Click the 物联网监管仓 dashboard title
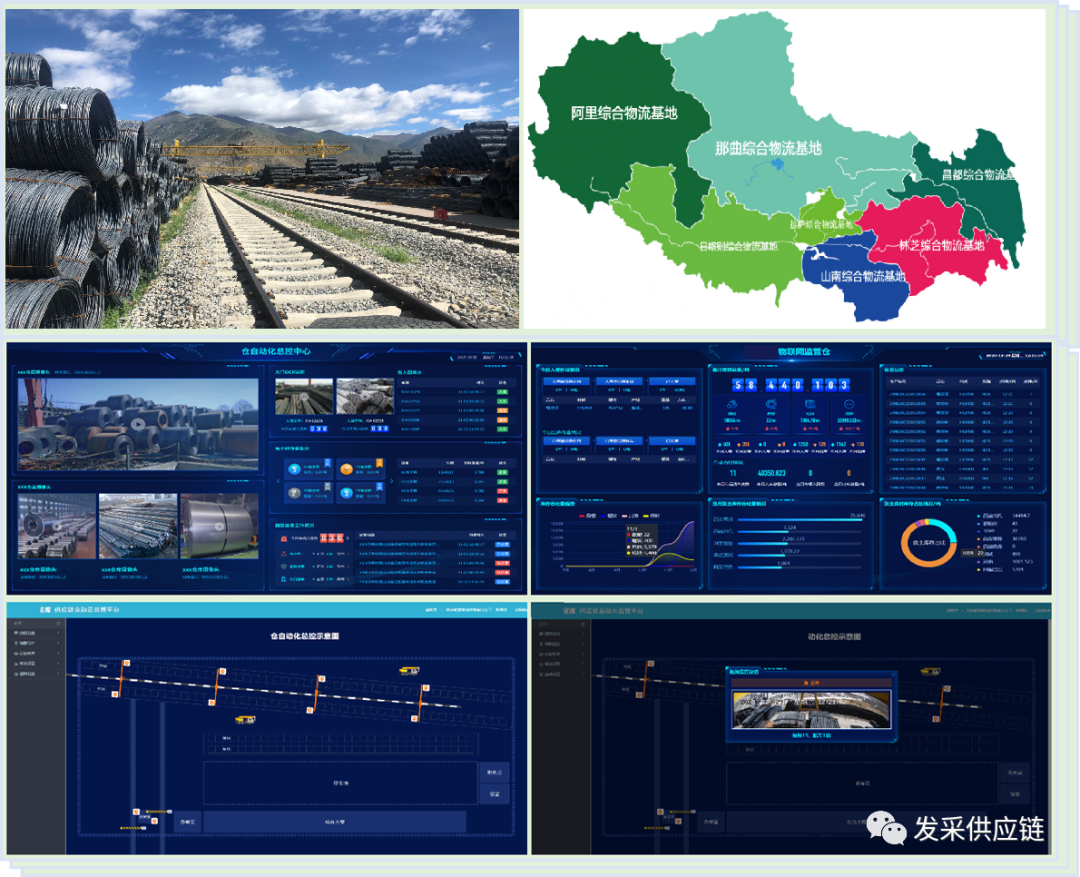Image resolution: width=1080 pixels, height=877 pixels. pyautogui.click(x=804, y=351)
